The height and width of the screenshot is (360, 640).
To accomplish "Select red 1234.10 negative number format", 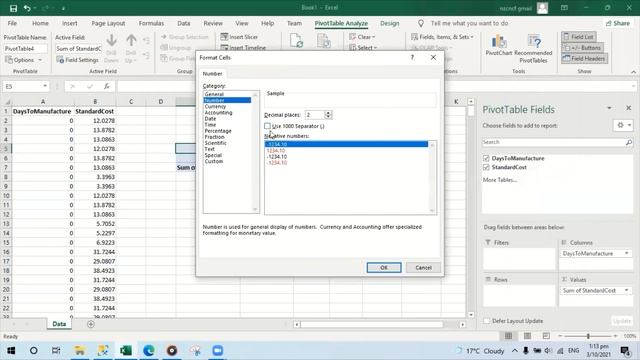I will coord(276,151).
